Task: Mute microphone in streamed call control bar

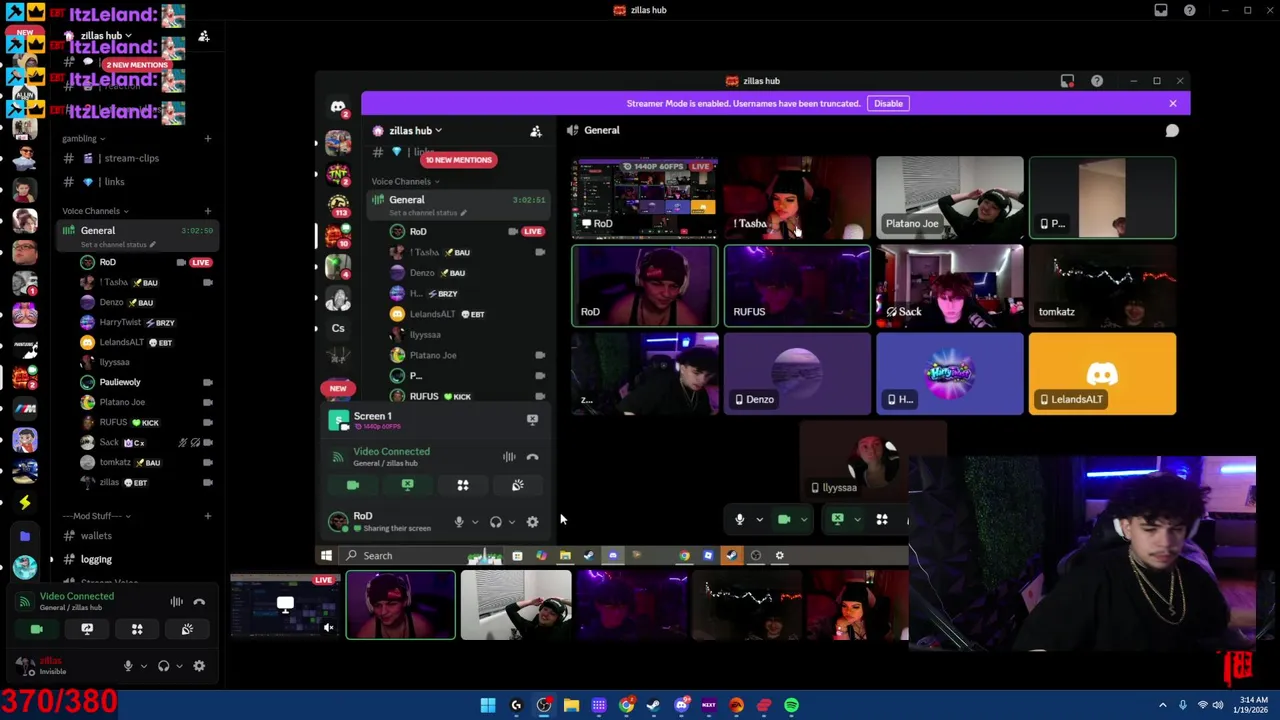Action: 740,519
